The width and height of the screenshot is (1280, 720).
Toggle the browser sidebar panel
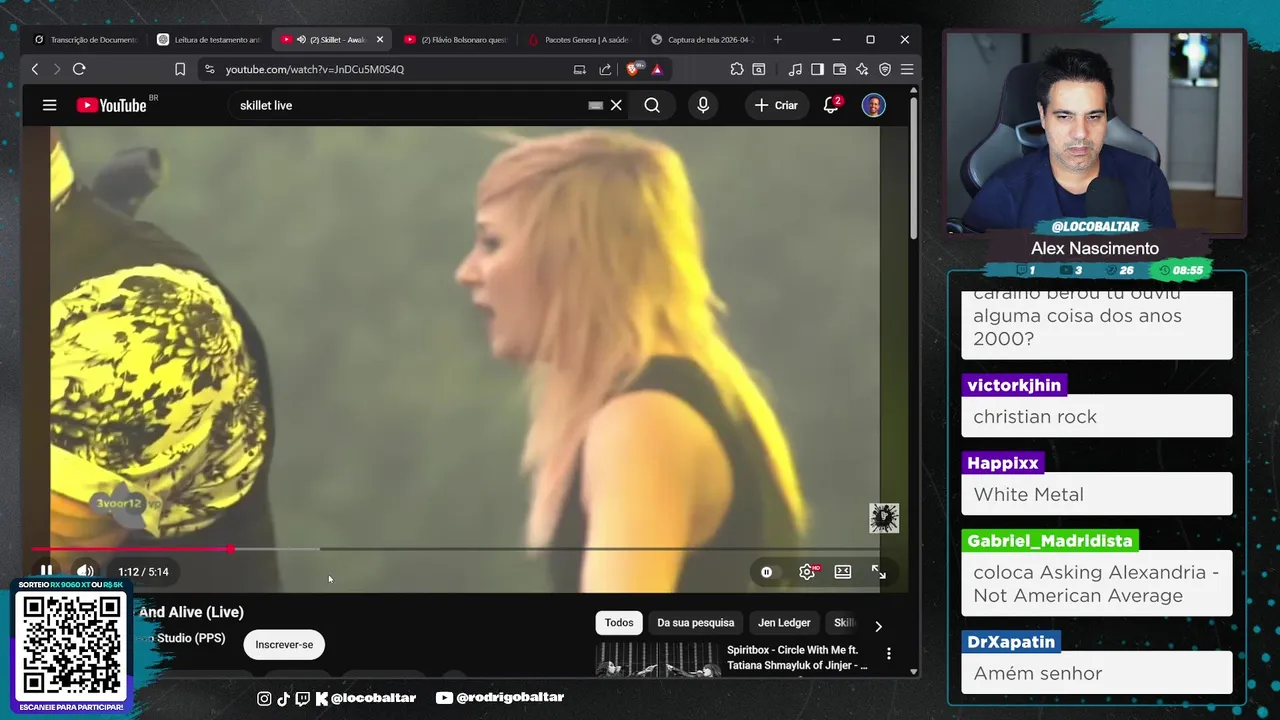click(817, 69)
